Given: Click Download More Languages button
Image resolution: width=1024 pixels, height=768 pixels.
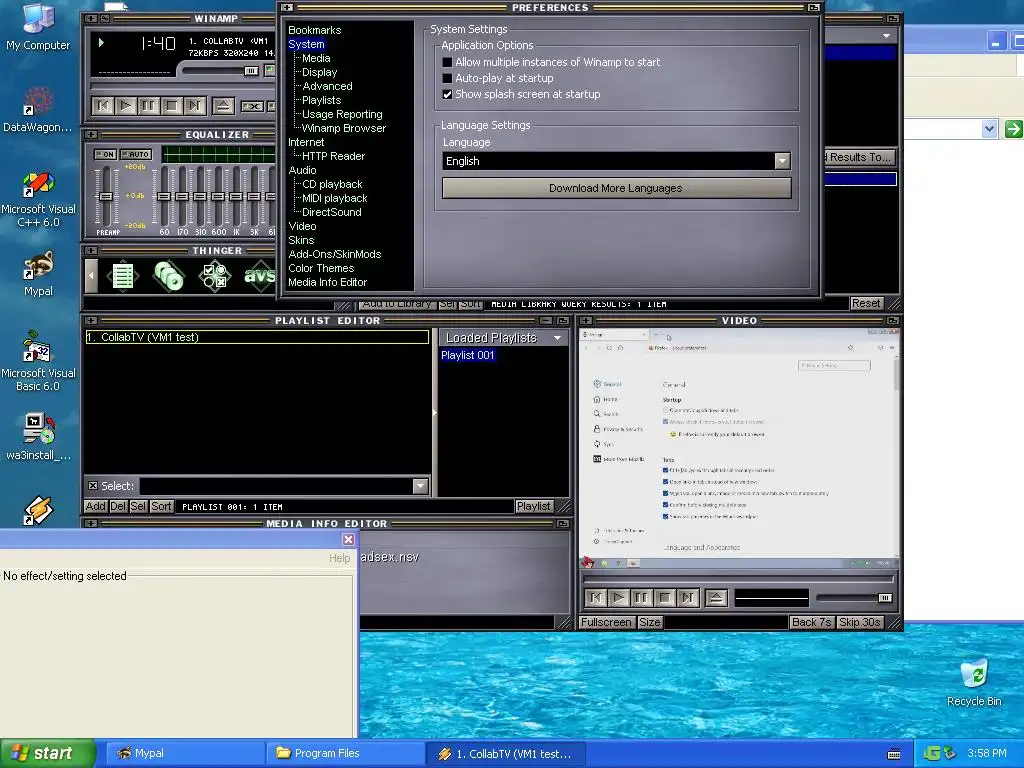Looking at the screenshot, I should pyautogui.click(x=616, y=188).
